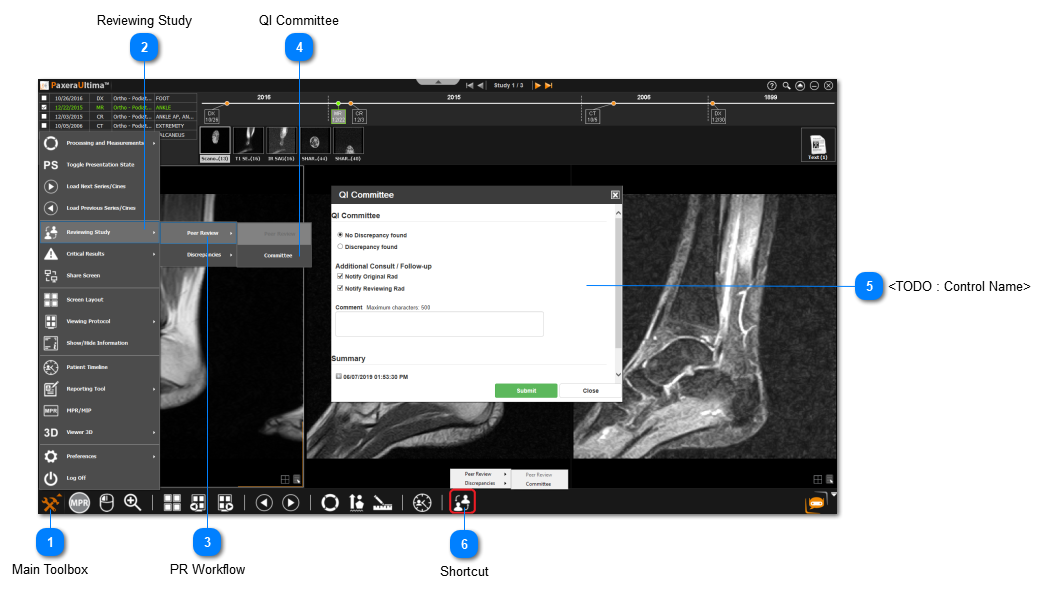Click the Reviewing Study shortcut icon
The width and height of the screenshot is (1047, 595).
(462, 502)
